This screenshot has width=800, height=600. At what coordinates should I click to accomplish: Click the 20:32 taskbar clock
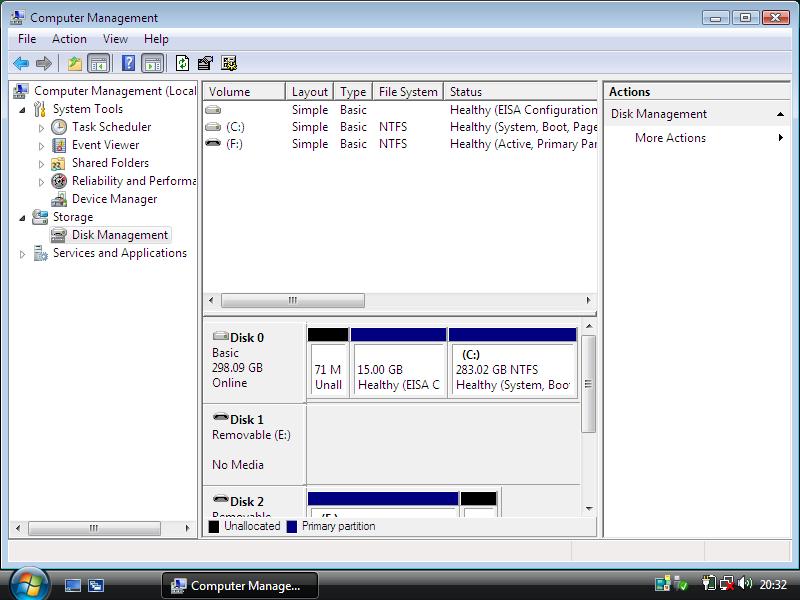(x=773, y=584)
